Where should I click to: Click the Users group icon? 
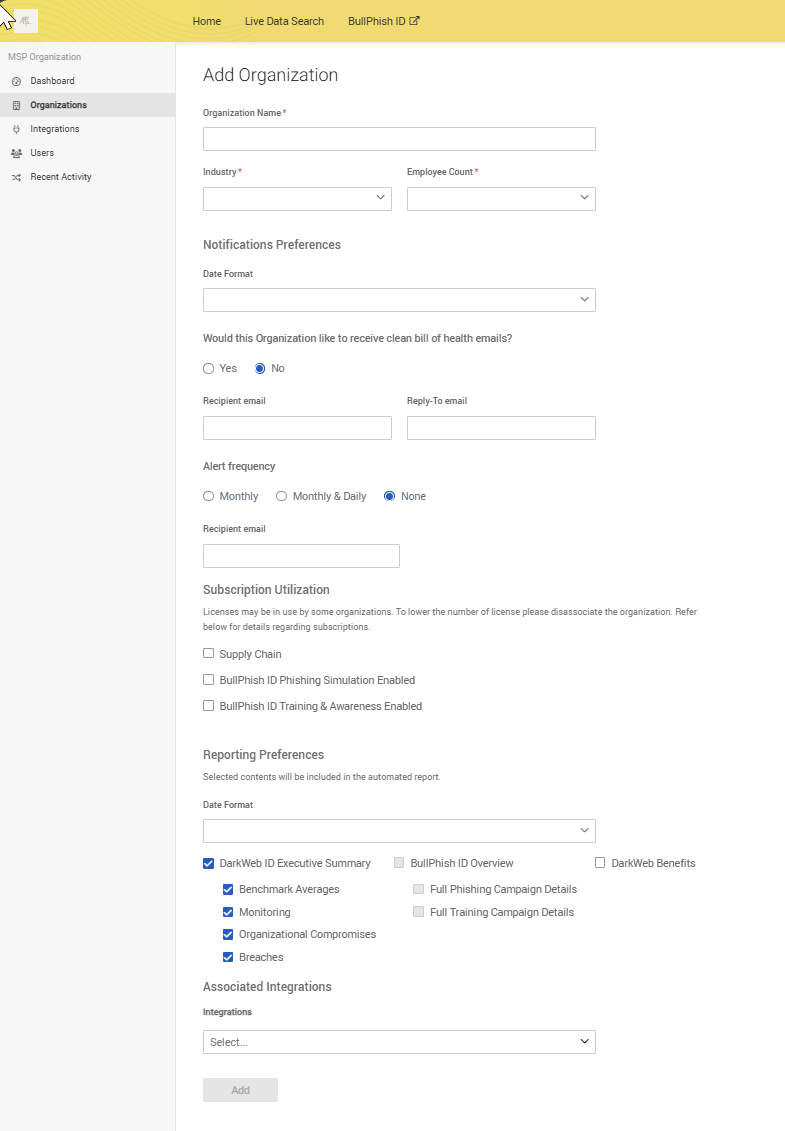tap(16, 153)
